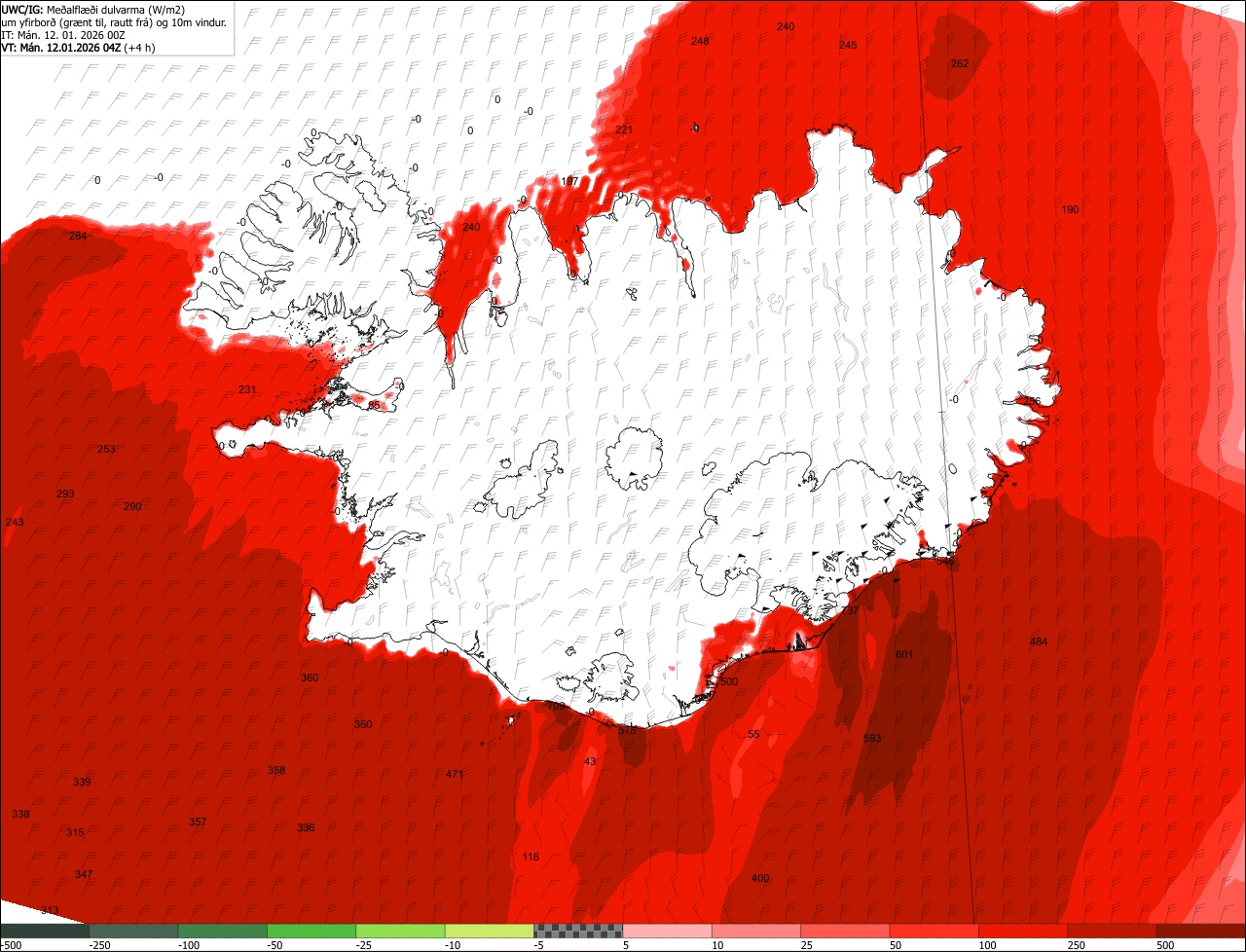Viewport: 1246px width, 952px height.
Task: Click the light green legend swatch (-25 to -10)
Action: pyautogui.click(x=400, y=931)
